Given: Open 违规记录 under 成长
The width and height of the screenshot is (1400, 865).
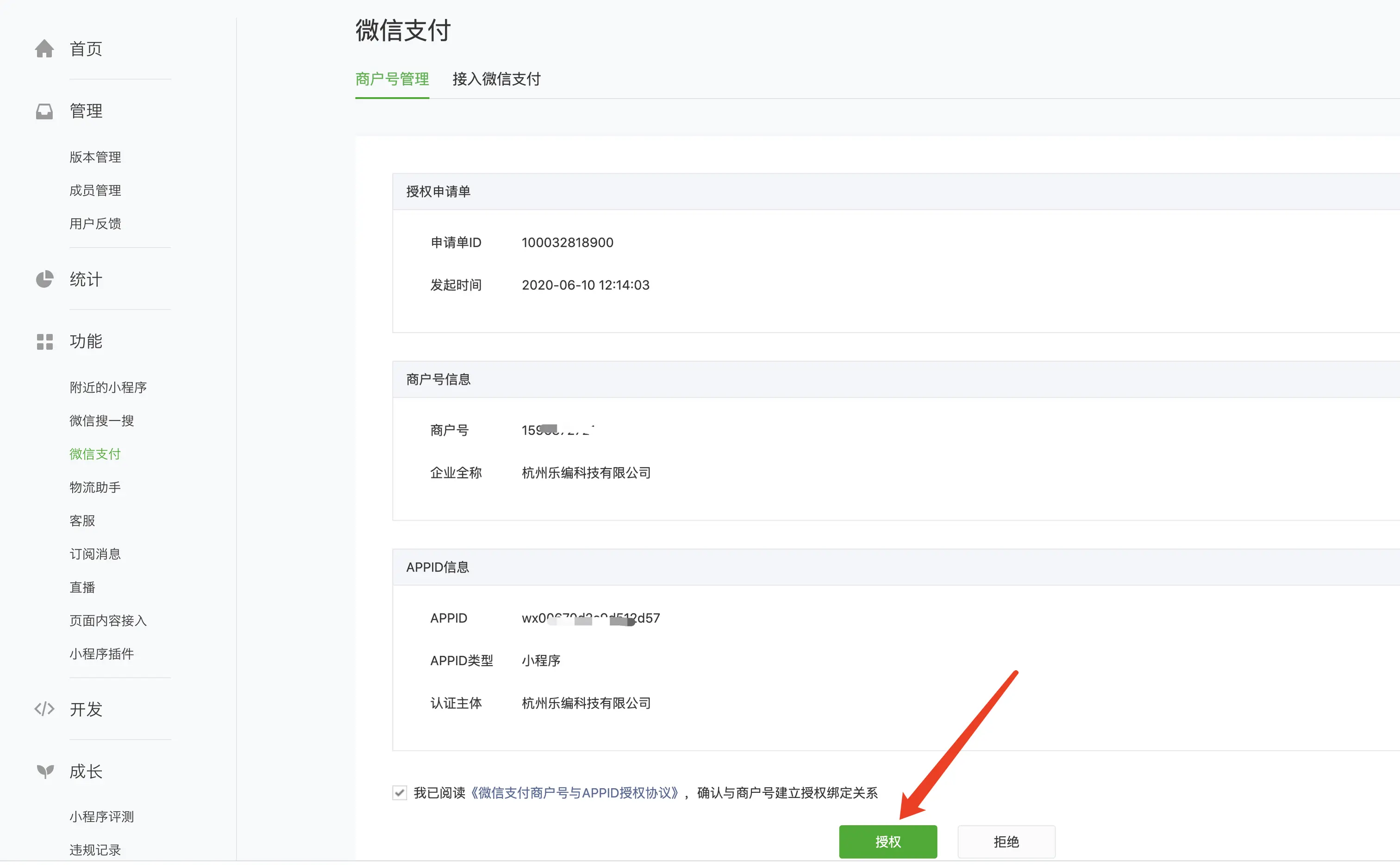Looking at the screenshot, I should click(x=95, y=850).
